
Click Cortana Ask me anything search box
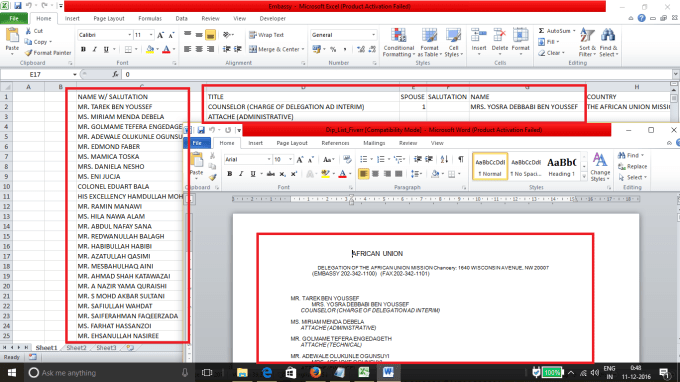coord(108,372)
